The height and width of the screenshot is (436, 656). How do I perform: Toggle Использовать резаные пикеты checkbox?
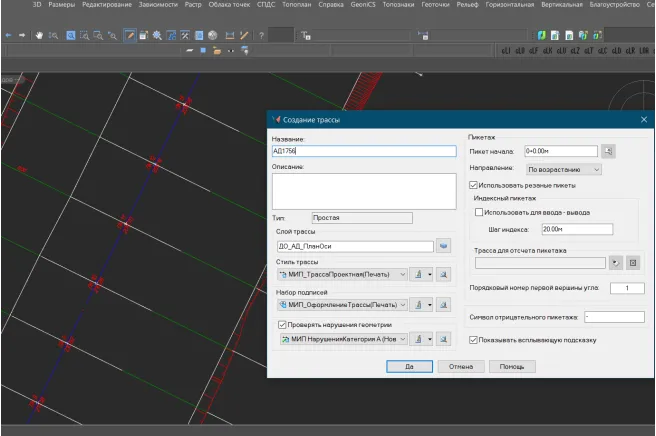coord(474,185)
